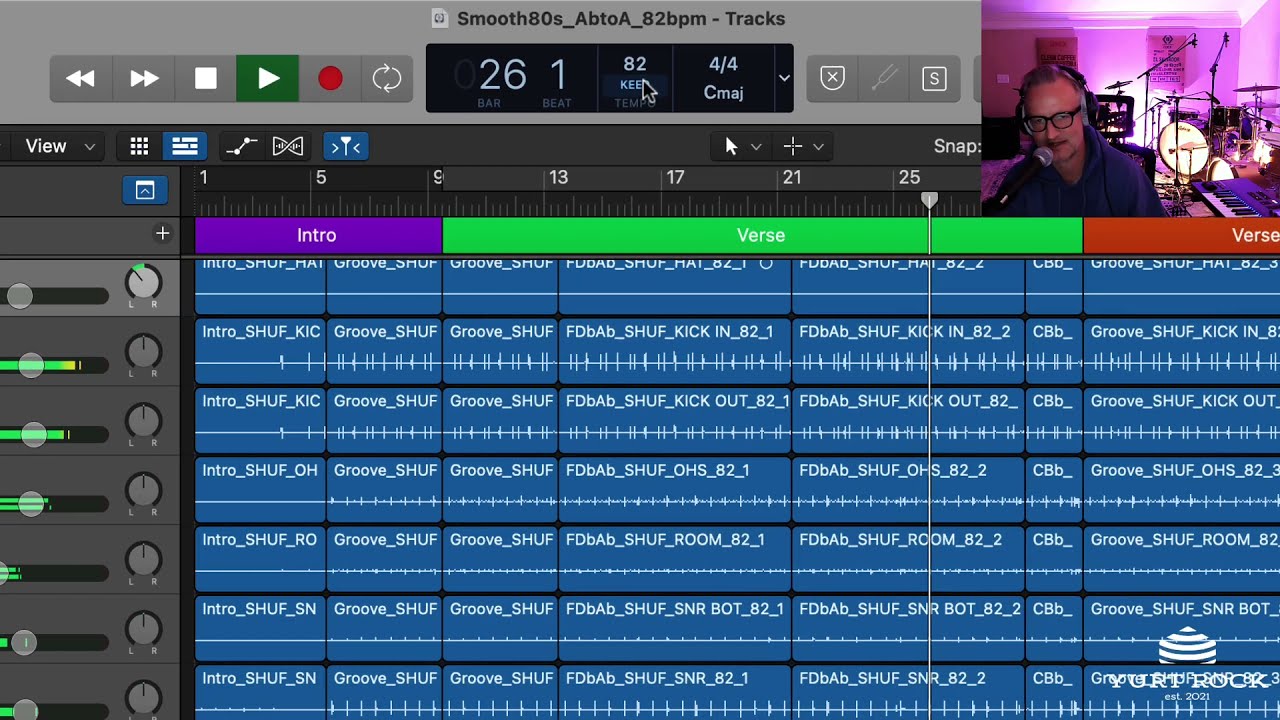Click the Cmaj key signature
The width and height of the screenshot is (1280, 720).
point(723,93)
